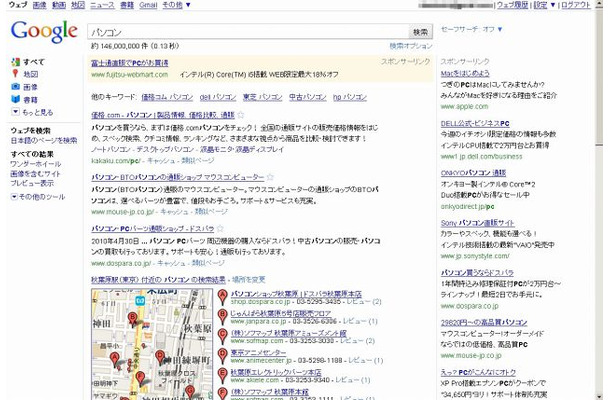The width and height of the screenshot is (610, 400).
Task: Star the ドスパラ PCパーツ result
Action: [x=220, y=228]
